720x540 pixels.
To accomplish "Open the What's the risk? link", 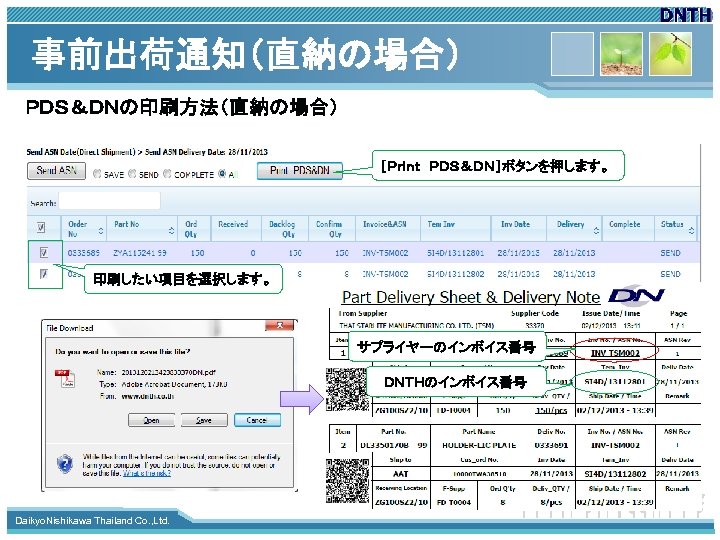I will (x=146, y=473).
